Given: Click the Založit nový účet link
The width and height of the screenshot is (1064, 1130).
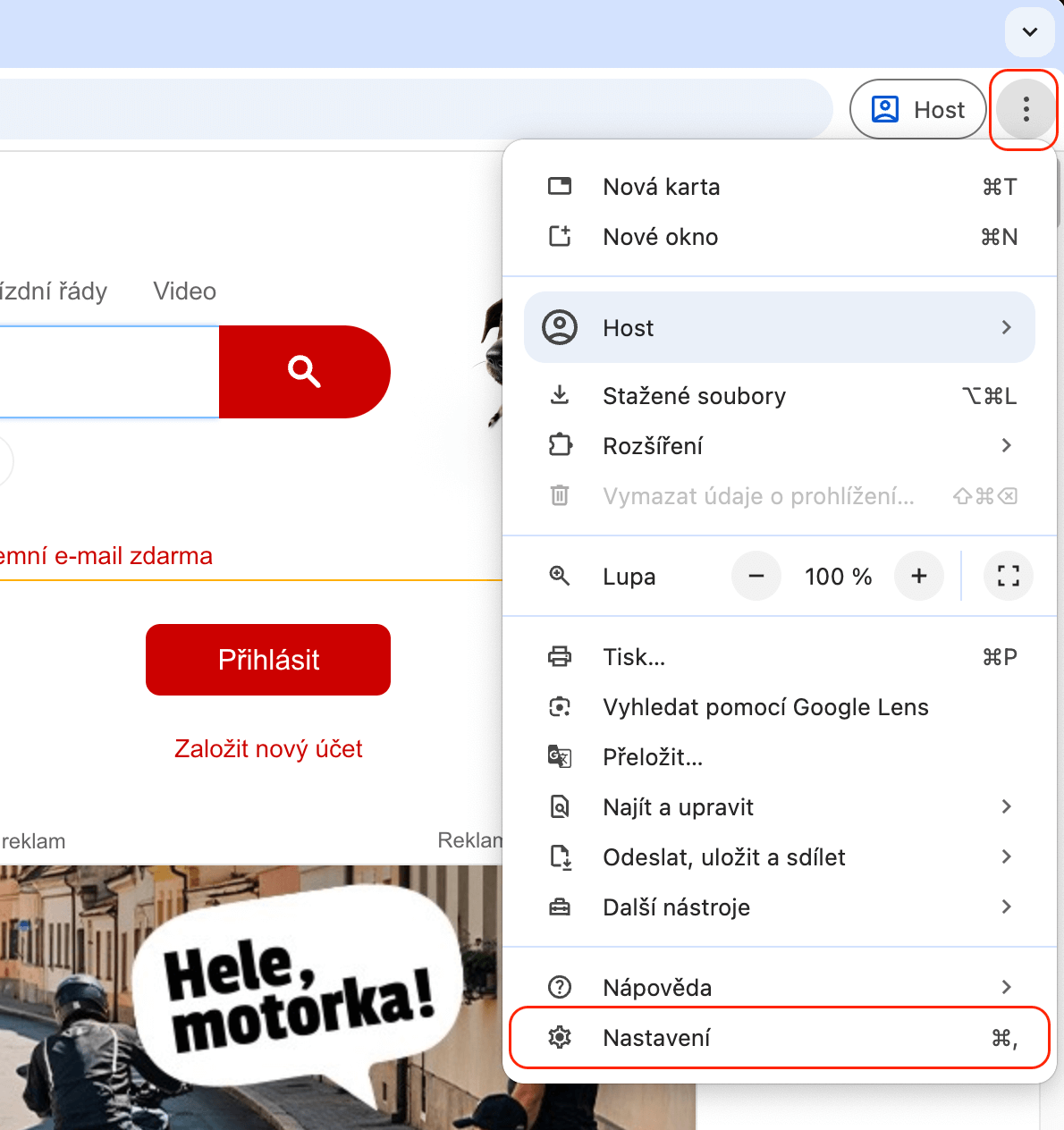Looking at the screenshot, I should pyautogui.click(x=268, y=749).
